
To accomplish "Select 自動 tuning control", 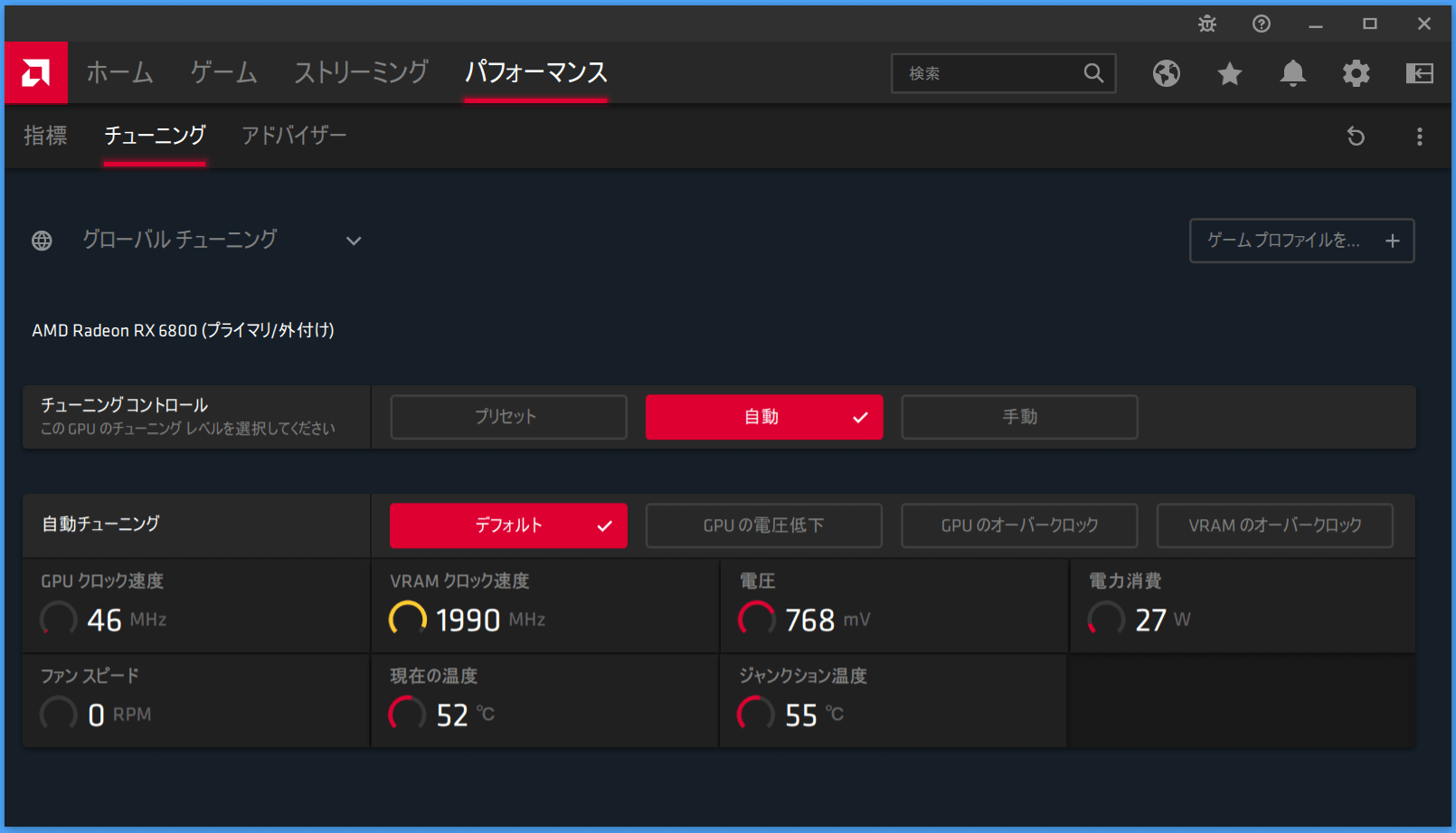I will pyautogui.click(x=764, y=417).
